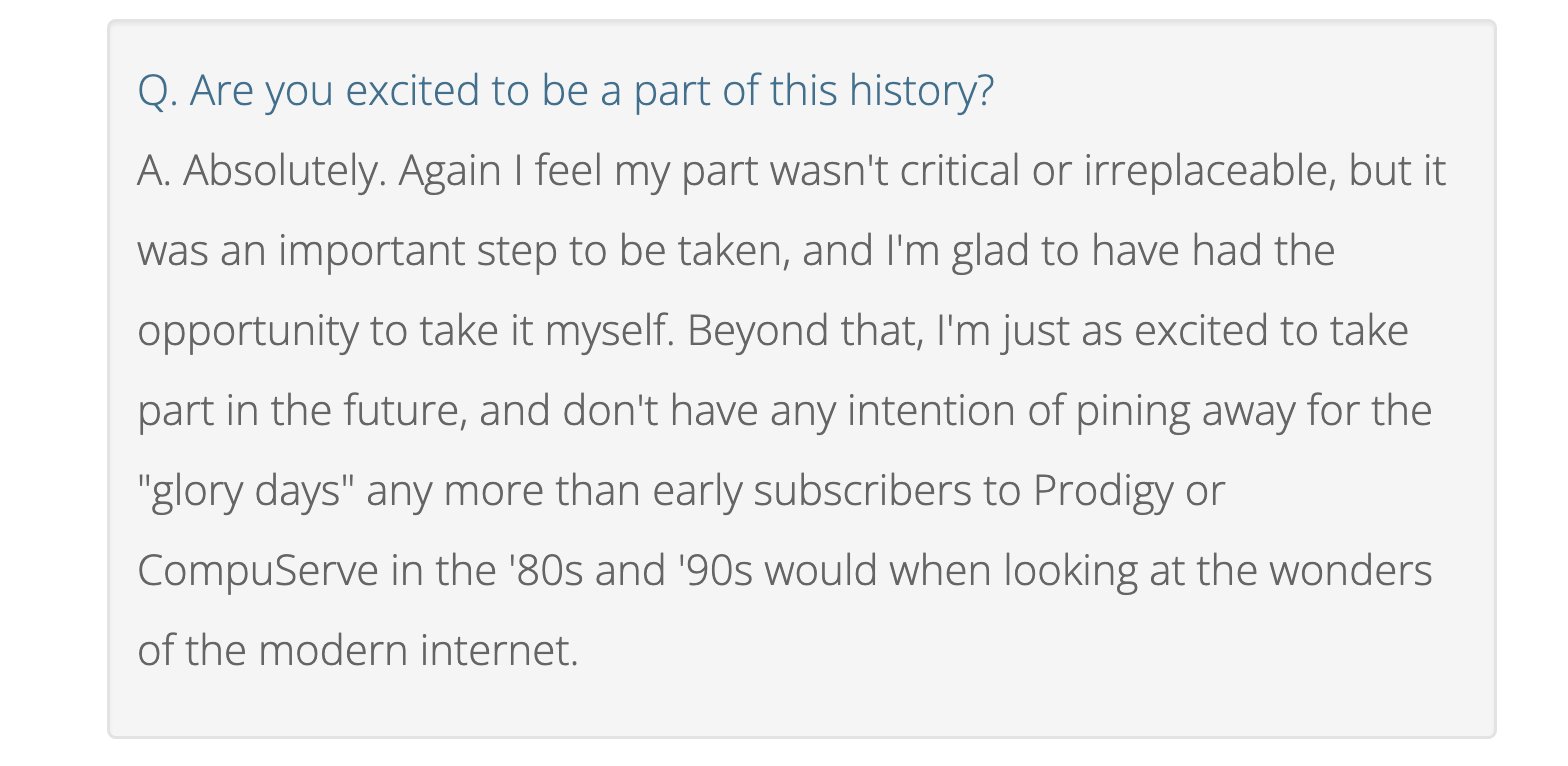1568x766 pixels.
Task: Click the word "internet" in the last line
Action: (x=498, y=651)
